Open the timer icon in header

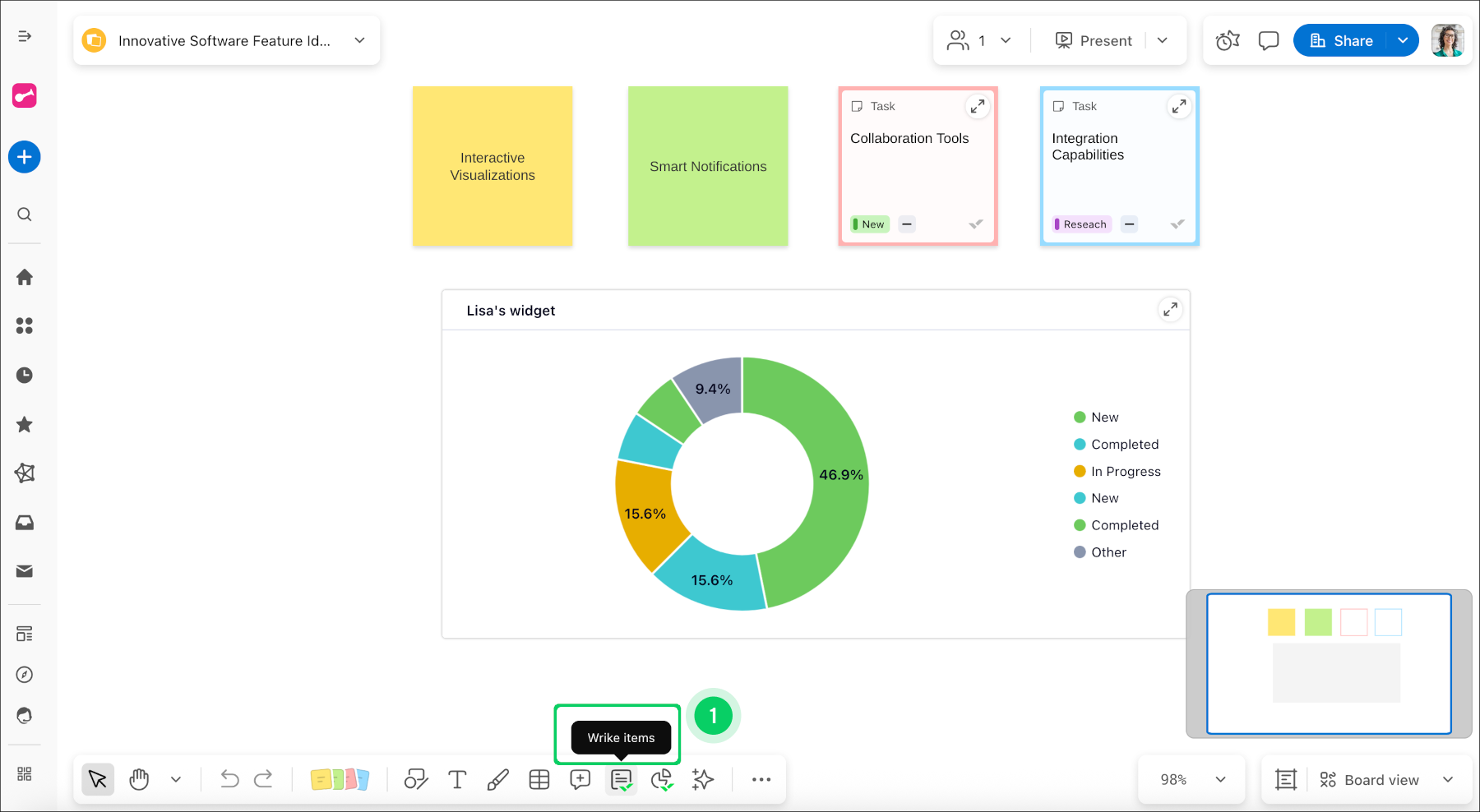(x=1228, y=40)
